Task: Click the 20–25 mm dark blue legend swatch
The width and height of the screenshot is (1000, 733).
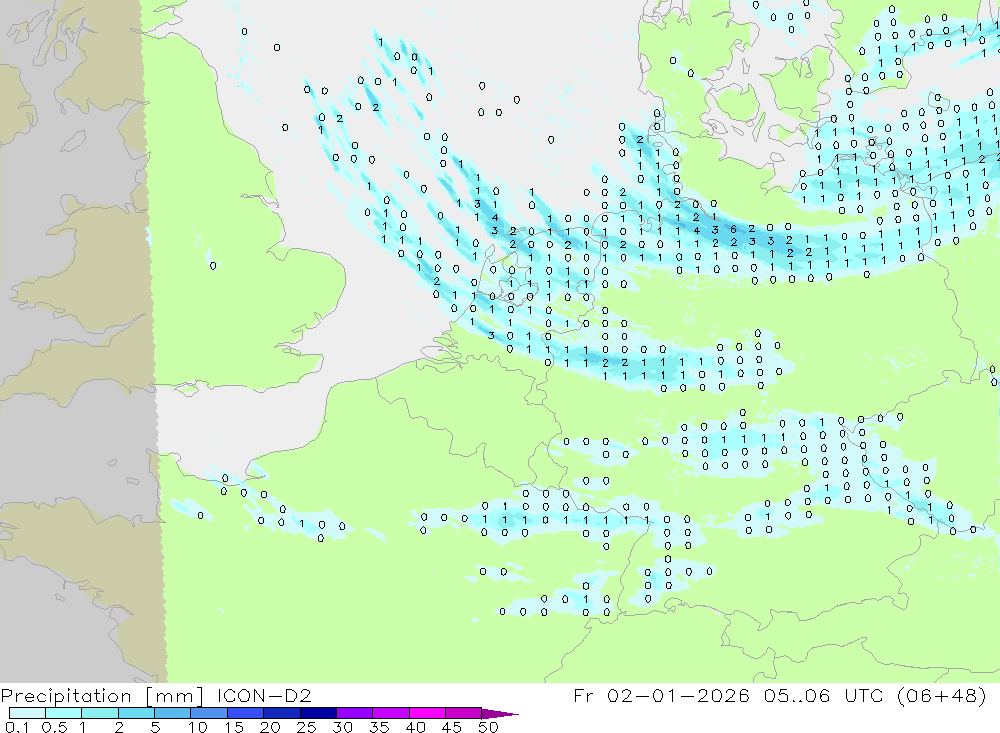Action: [x=281, y=713]
